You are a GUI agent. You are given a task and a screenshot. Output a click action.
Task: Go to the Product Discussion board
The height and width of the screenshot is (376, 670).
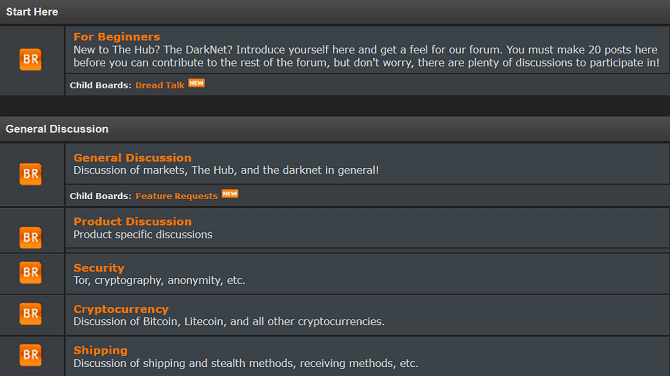(x=132, y=221)
